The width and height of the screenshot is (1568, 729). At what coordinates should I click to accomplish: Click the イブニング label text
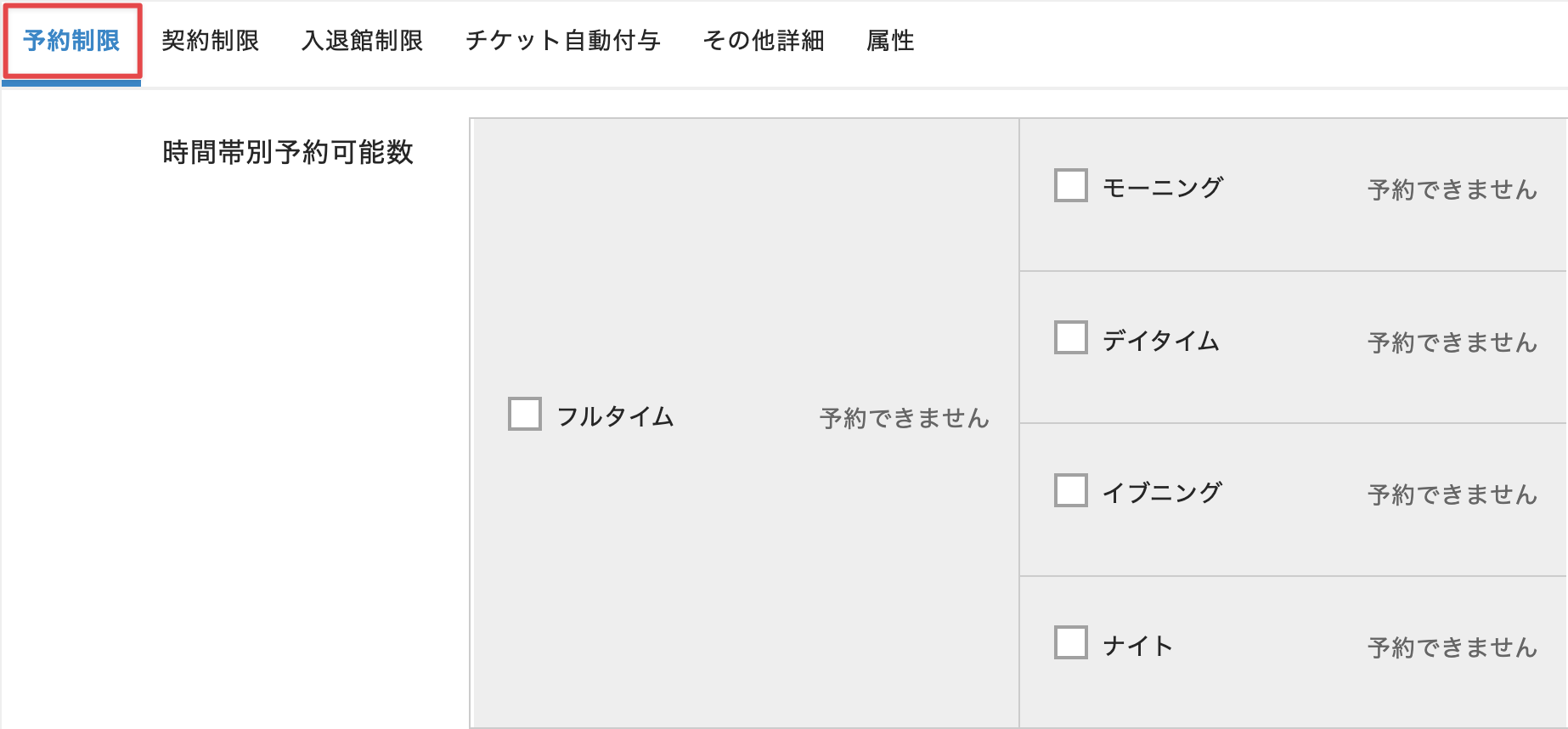pos(1162,493)
